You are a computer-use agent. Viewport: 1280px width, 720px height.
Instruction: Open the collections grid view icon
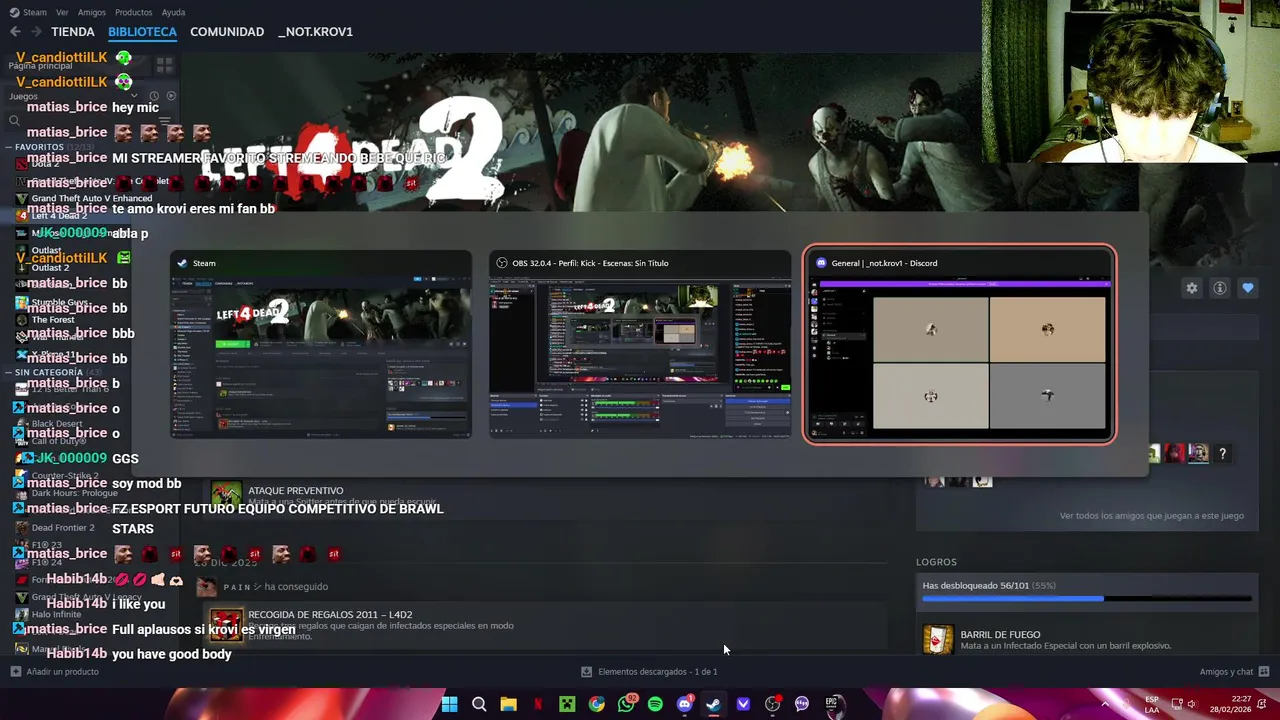165,64
